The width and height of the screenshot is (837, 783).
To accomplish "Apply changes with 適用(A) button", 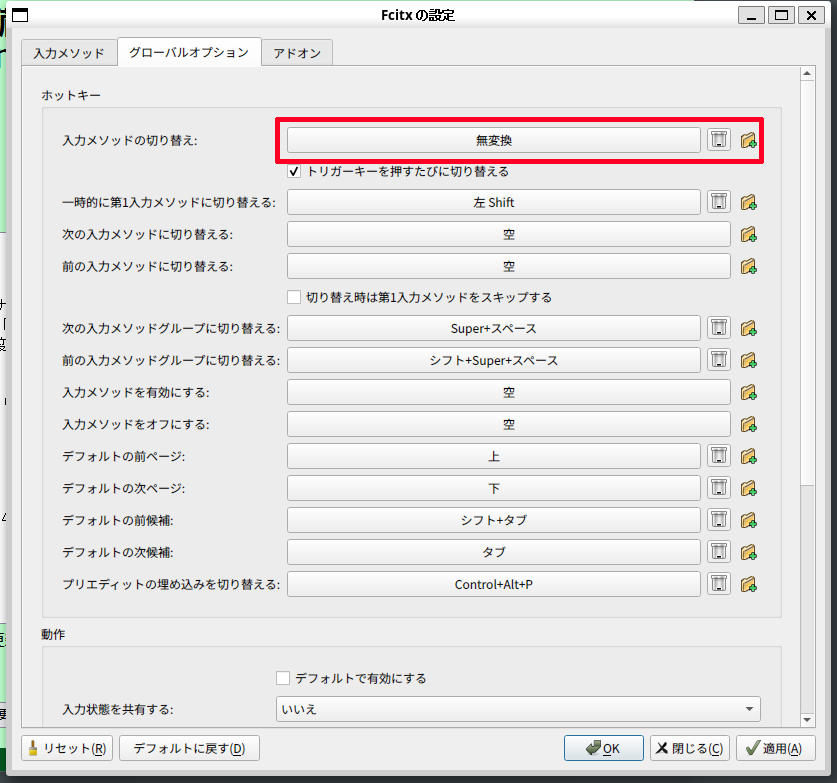I will [x=776, y=748].
